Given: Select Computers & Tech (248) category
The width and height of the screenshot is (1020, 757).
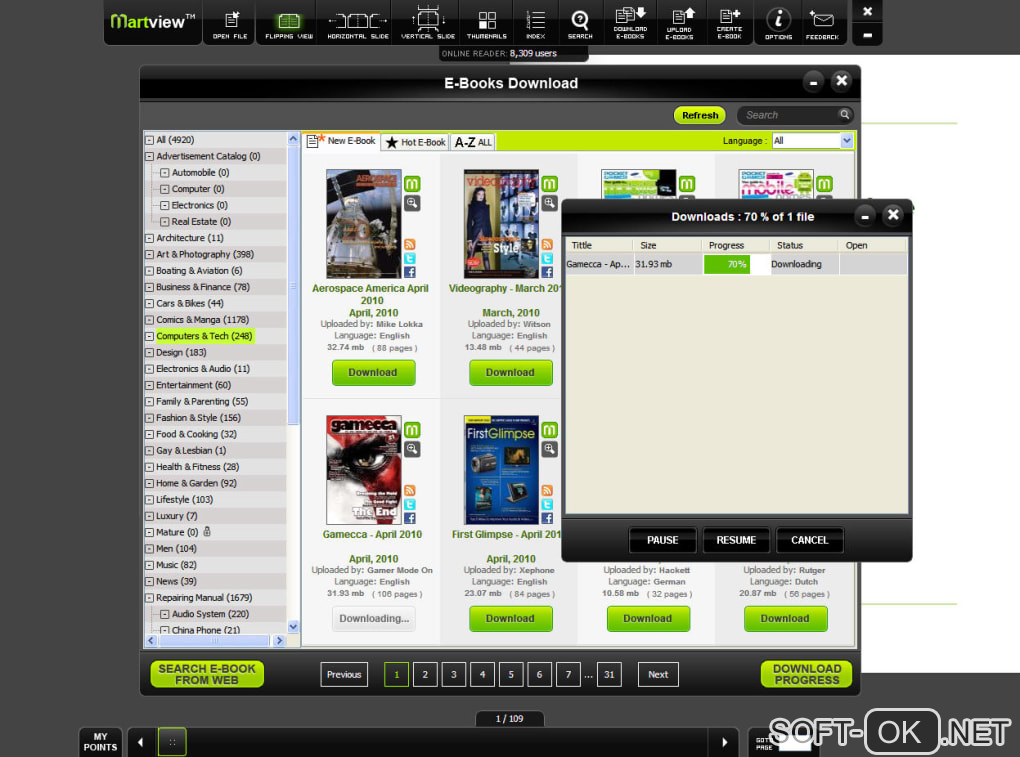Looking at the screenshot, I should pos(204,336).
